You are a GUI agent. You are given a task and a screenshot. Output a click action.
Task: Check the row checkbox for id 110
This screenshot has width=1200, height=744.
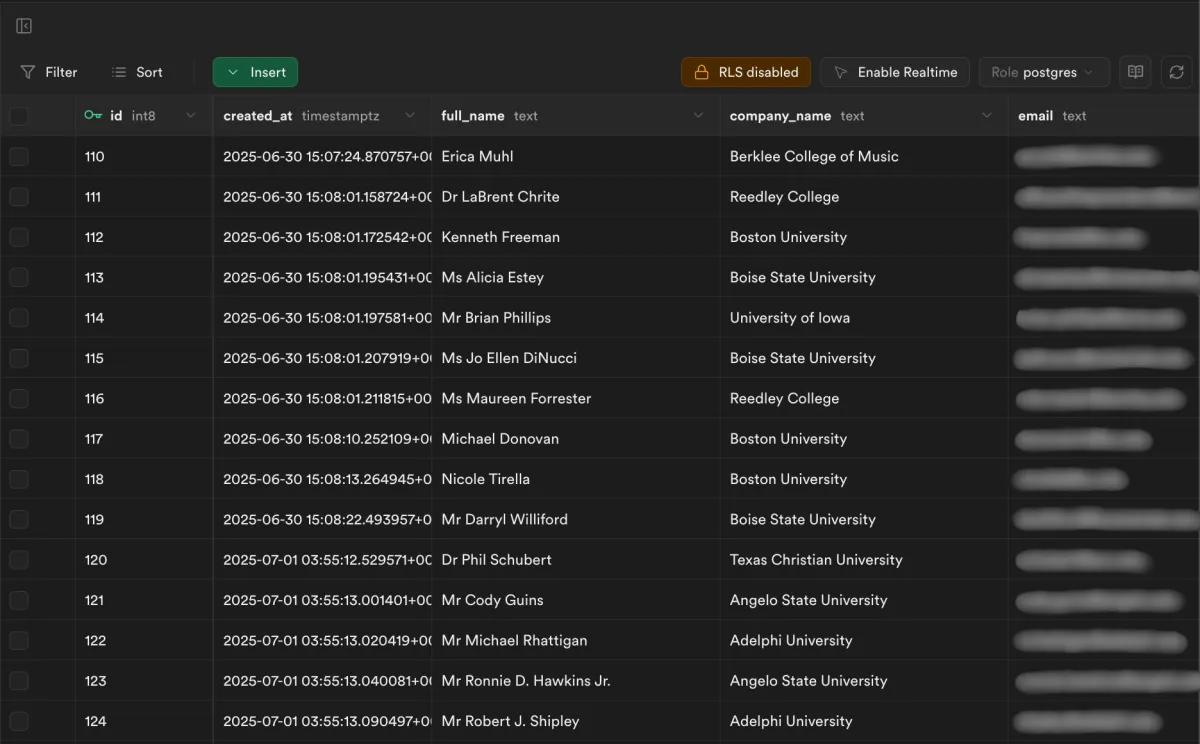point(19,157)
